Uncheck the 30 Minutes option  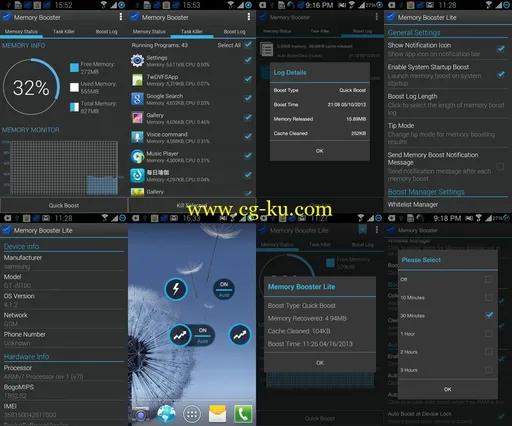coord(489,315)
